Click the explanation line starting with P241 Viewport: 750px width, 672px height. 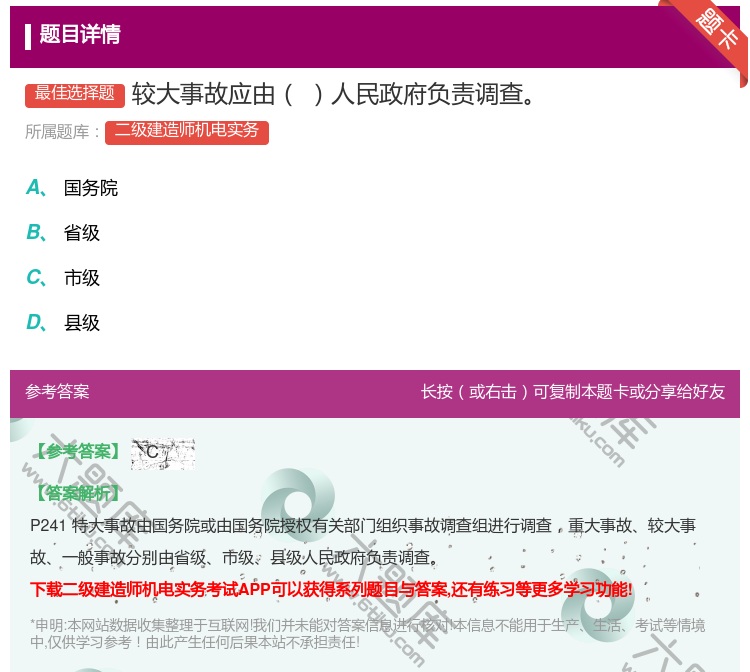click(x=363, y=526)
